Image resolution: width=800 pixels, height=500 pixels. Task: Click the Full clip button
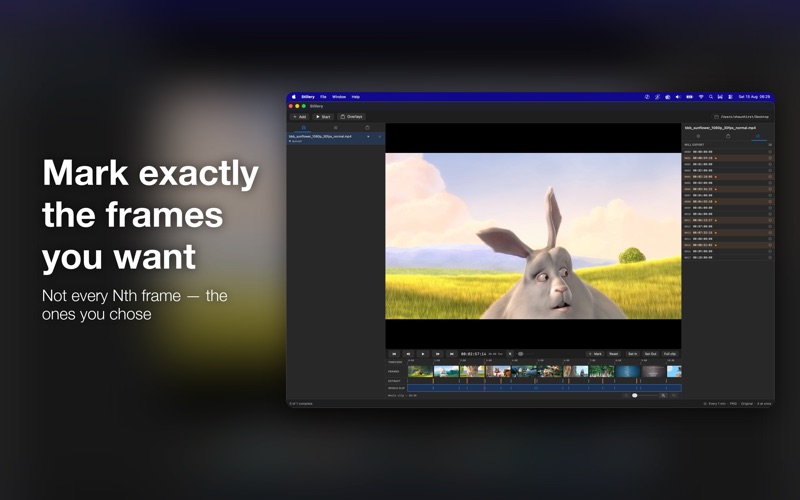670,354
